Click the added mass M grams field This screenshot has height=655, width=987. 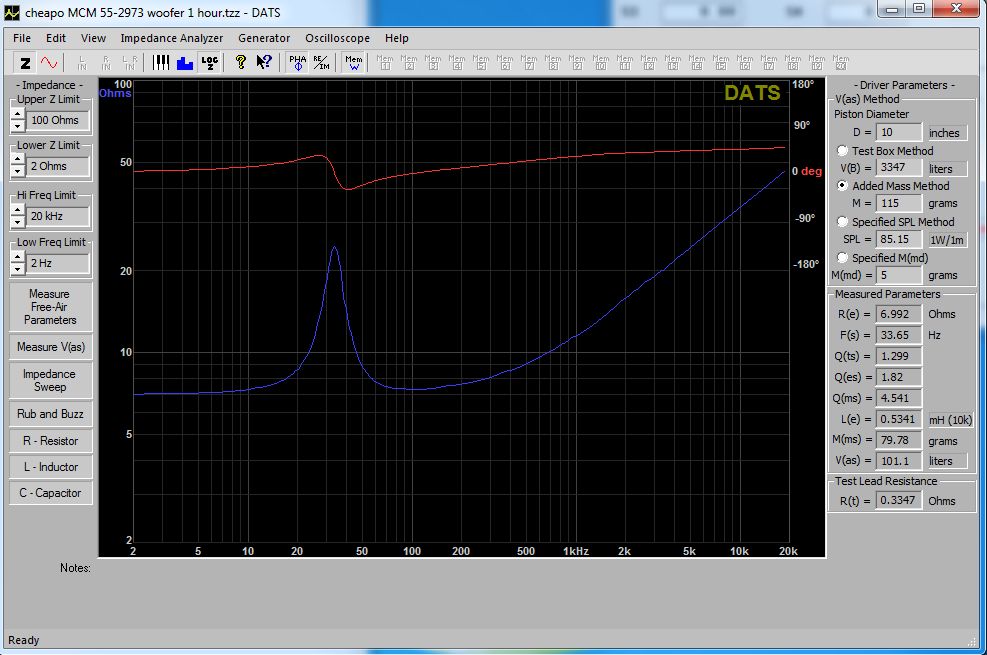pos(899,203)
